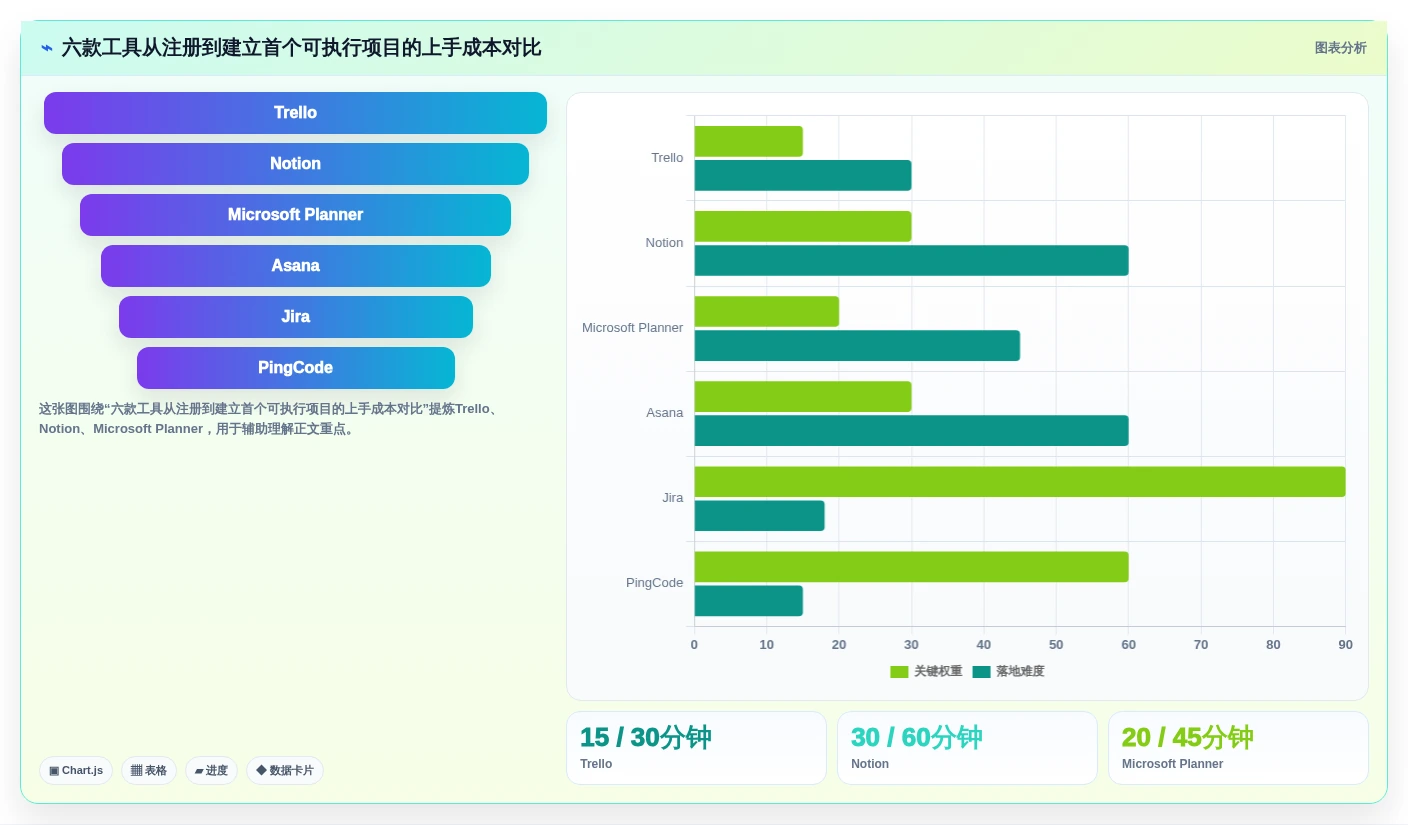Click PingCode's light green chart bar

pos(911,566)
